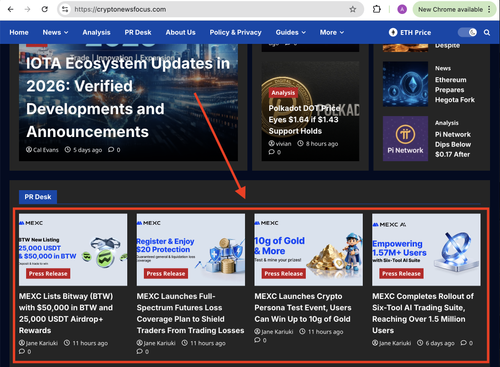Reload the page with the refresh icon
This screenshot has width=500, height=367.
coord(45,9)
